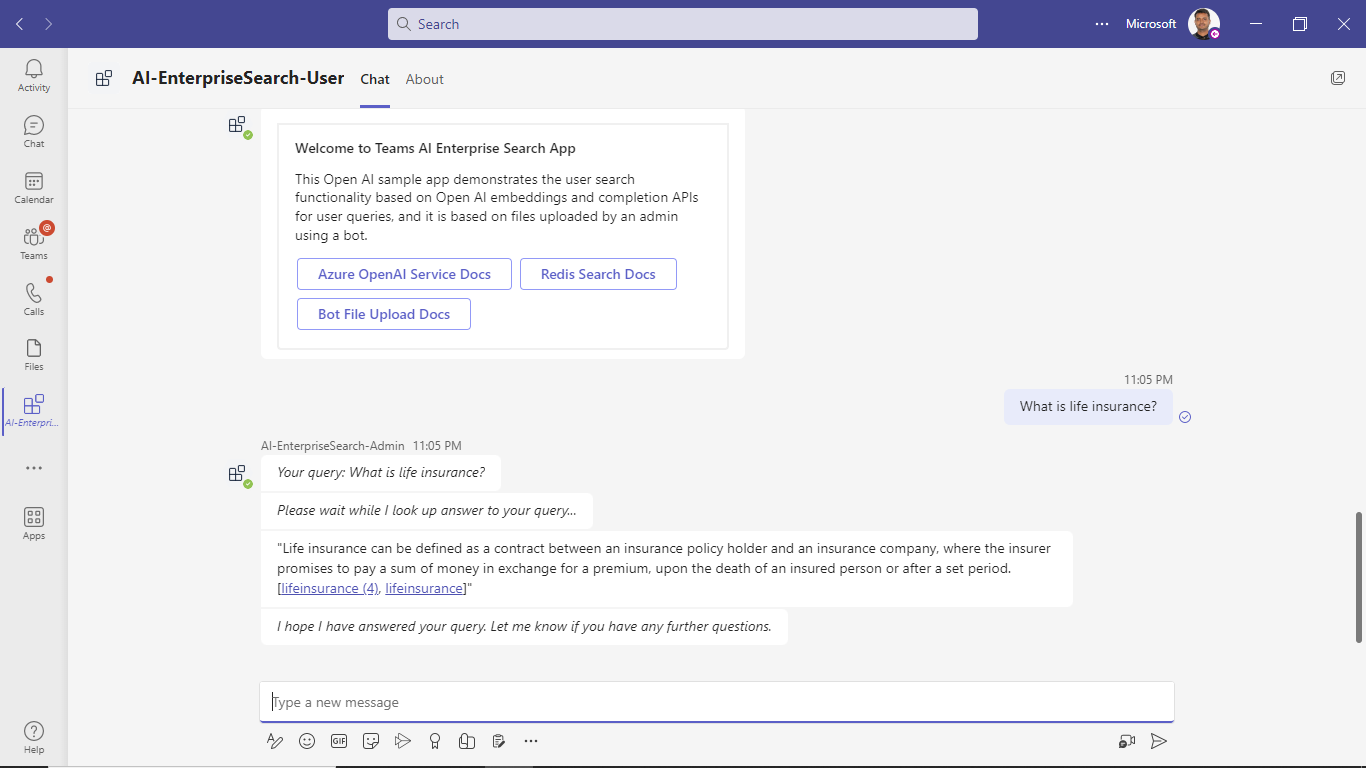Click the app icon beside AI-EnterpriseSearch-User title
This screenshot has height=768, width=1366.
click(x=104, y=78)
